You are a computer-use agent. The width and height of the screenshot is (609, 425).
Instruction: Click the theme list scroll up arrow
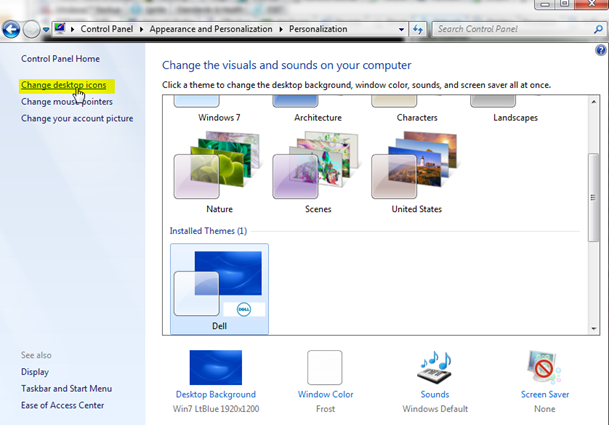point(593,102)
